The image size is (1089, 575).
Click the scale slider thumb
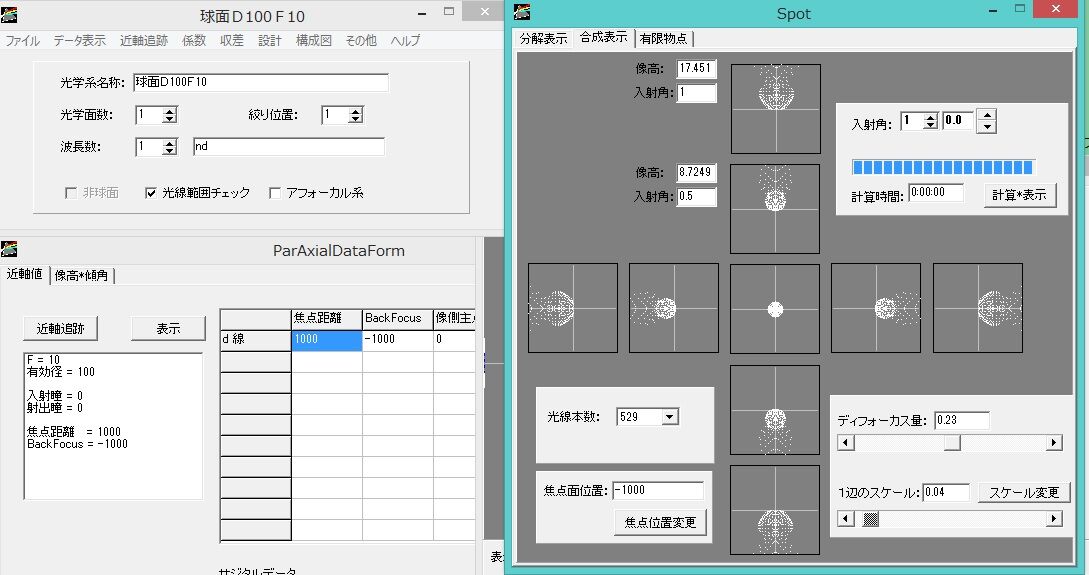tap(870, 519)
